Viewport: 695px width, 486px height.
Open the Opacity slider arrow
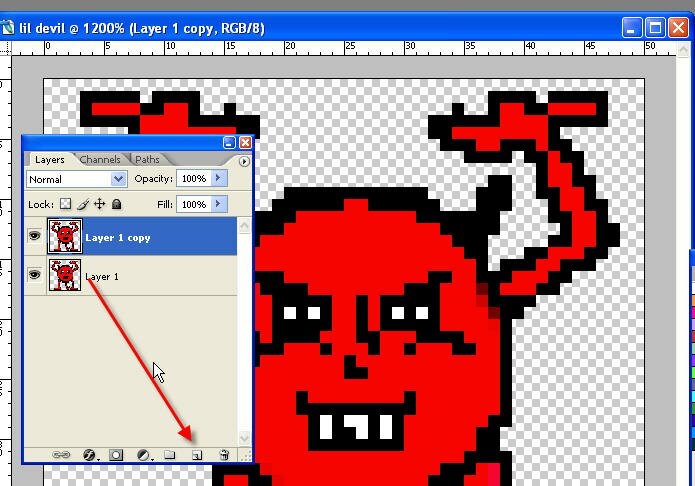[219, 178]
